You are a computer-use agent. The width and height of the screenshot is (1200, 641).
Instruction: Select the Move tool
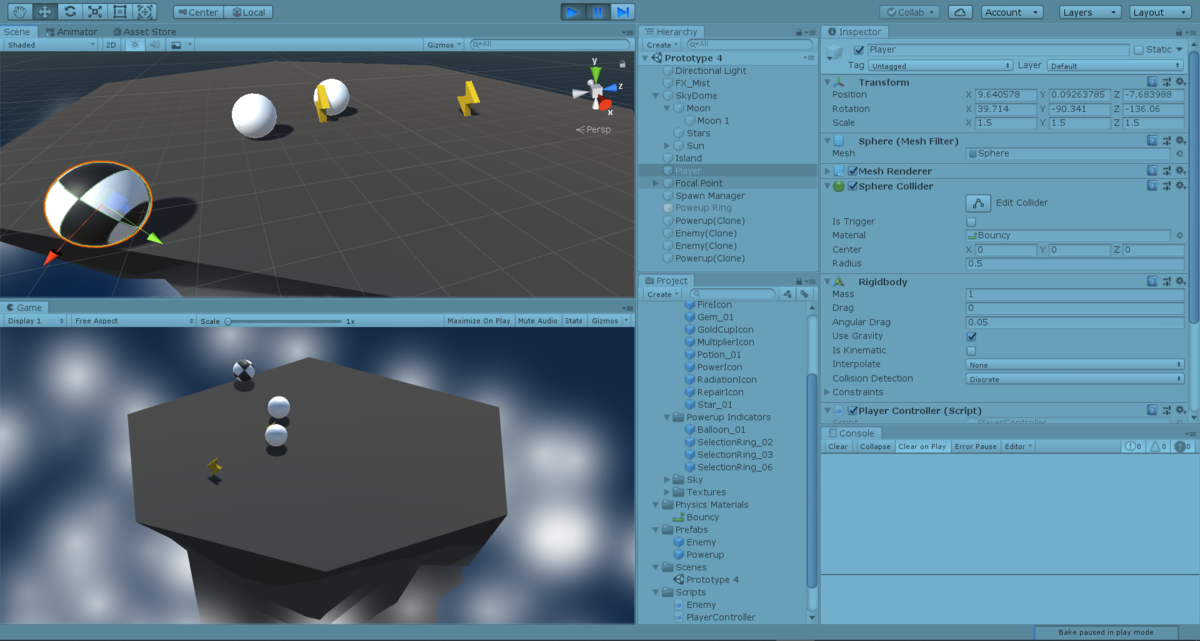coord(45,12)
